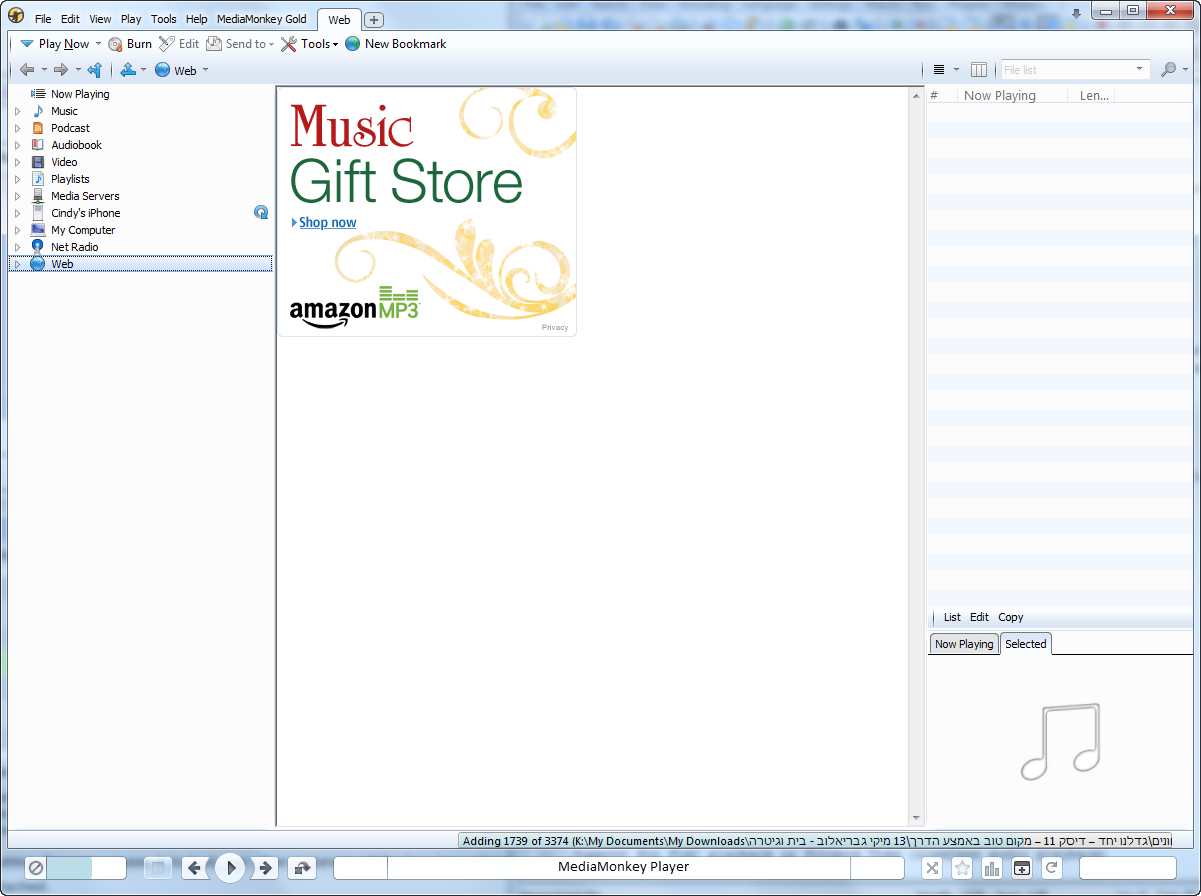
Task: Click the Video film icon in tree
Action: pos(38,162)
